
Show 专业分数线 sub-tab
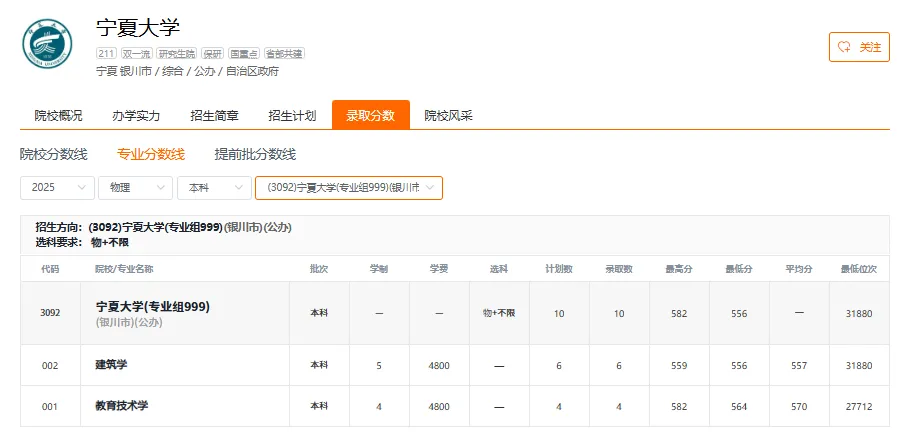[151, 154]
